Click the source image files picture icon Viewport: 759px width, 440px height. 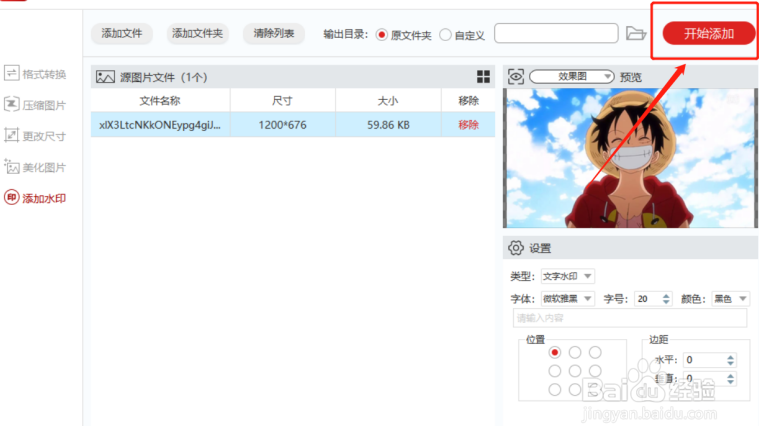point(105,77)
